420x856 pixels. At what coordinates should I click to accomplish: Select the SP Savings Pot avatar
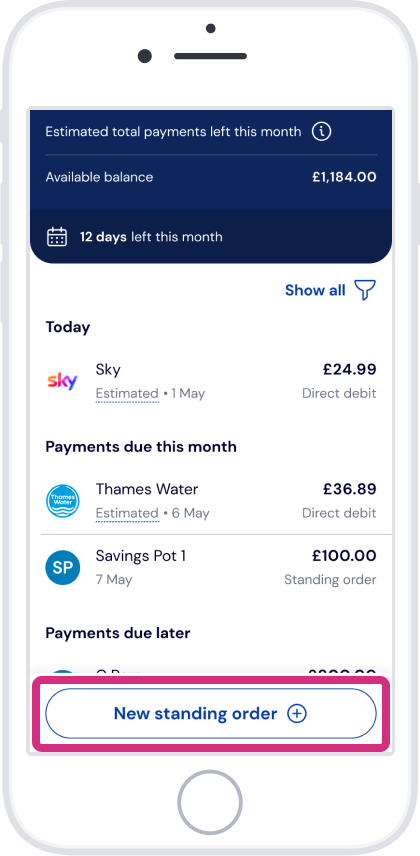pos(62,567)
